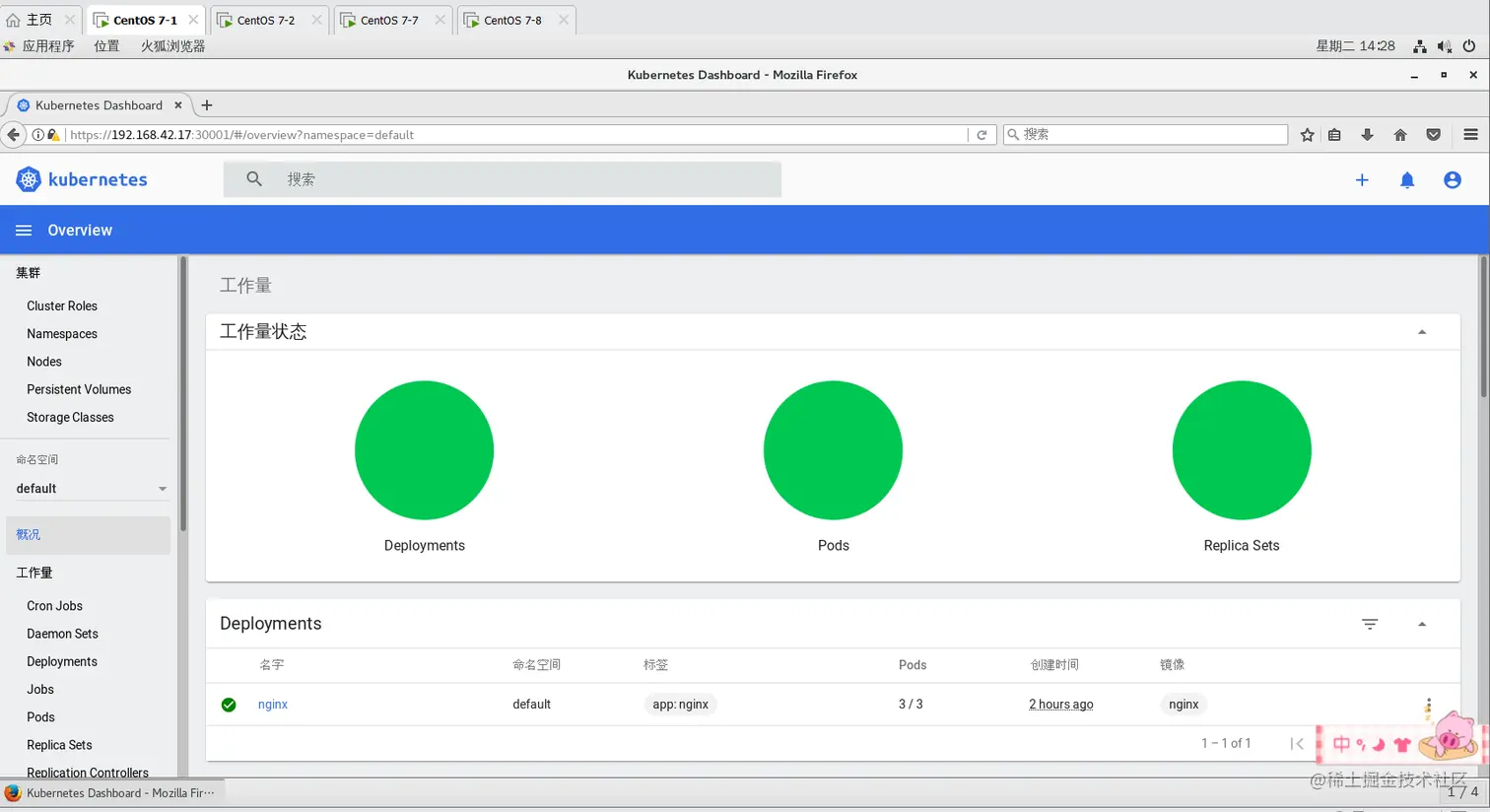1490x812 pixels.
Task: Collapse the Deployments card
Action: pos(1422,624)
